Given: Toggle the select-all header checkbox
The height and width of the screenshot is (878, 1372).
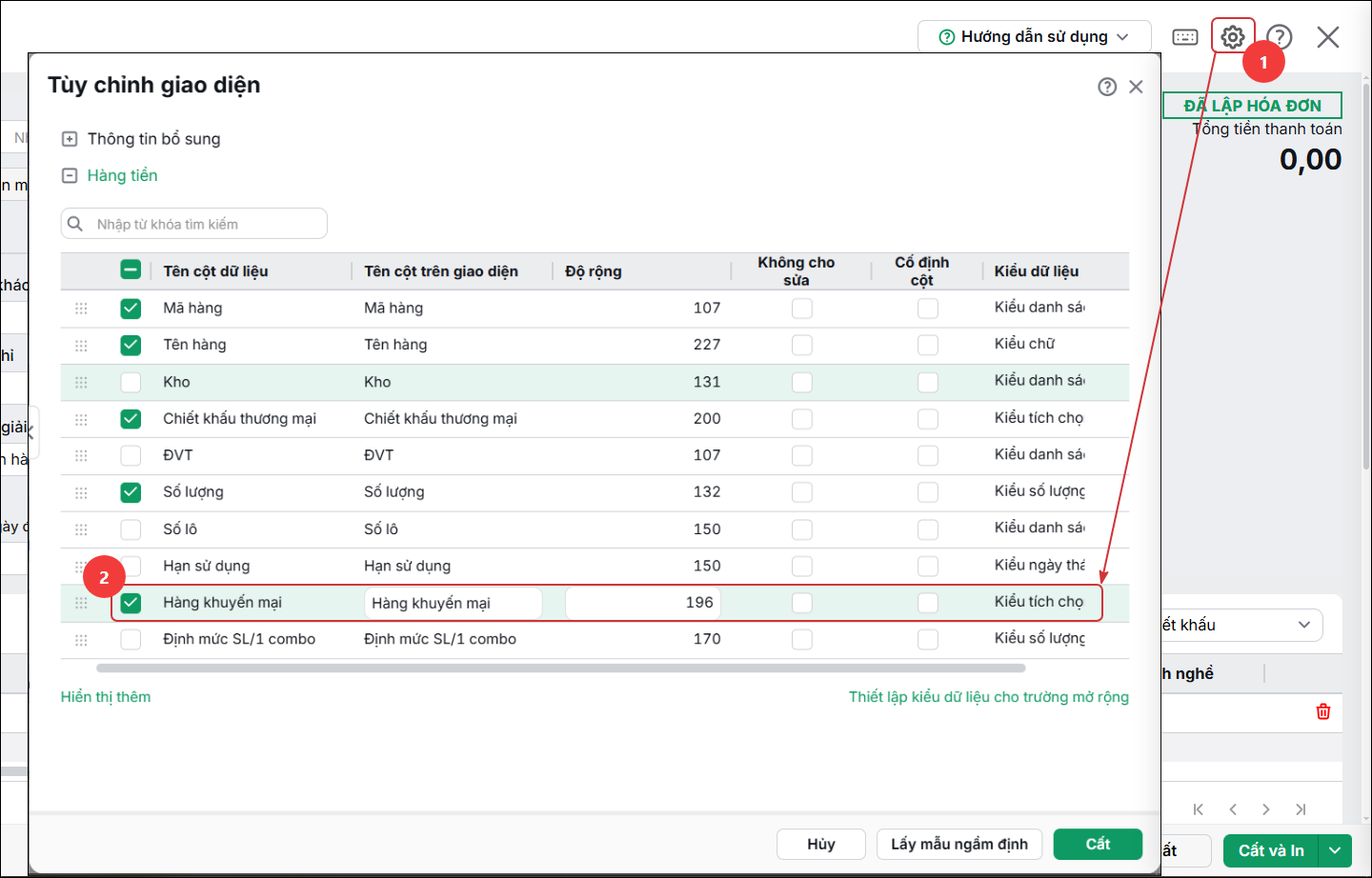Looking at the screenshot, I should pos(131,269).
